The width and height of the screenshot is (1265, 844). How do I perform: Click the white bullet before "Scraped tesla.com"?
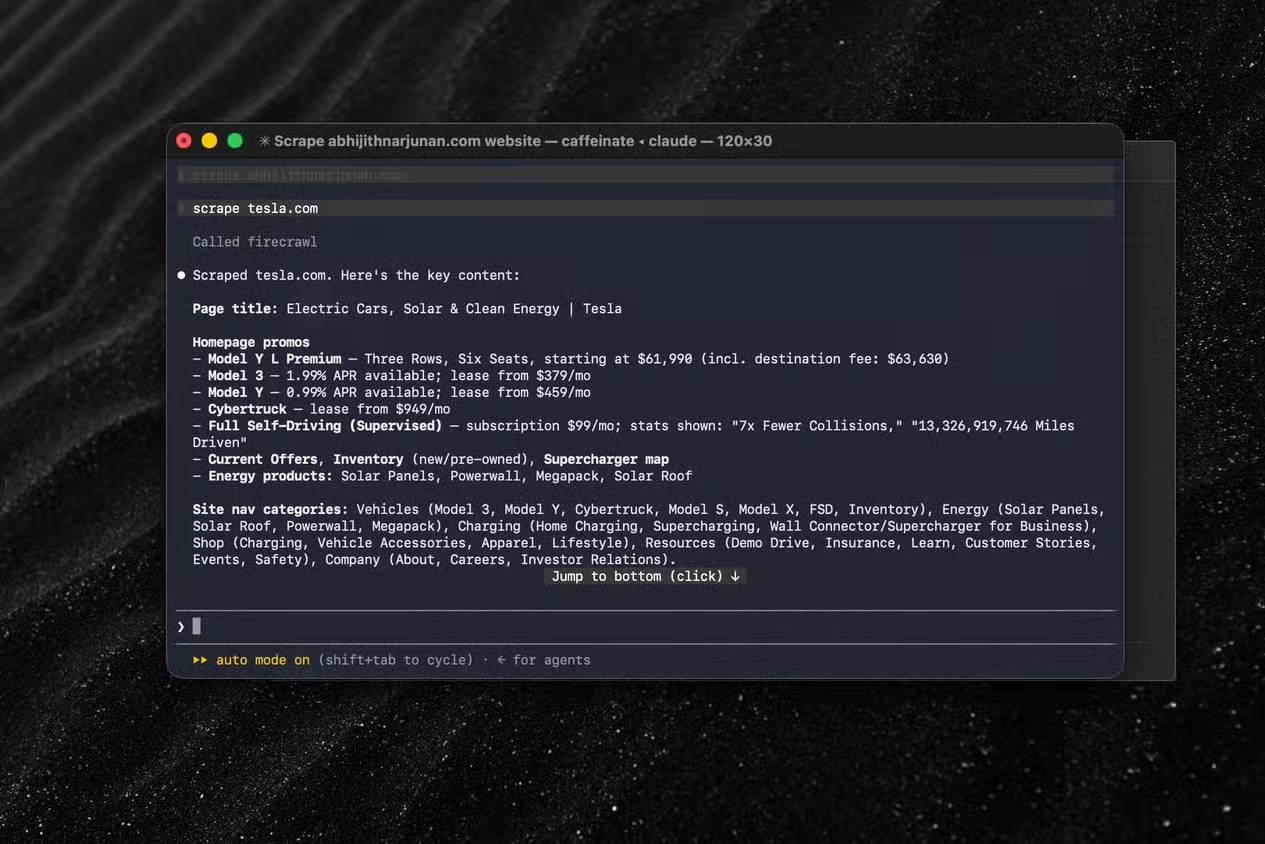click(181, 275)
